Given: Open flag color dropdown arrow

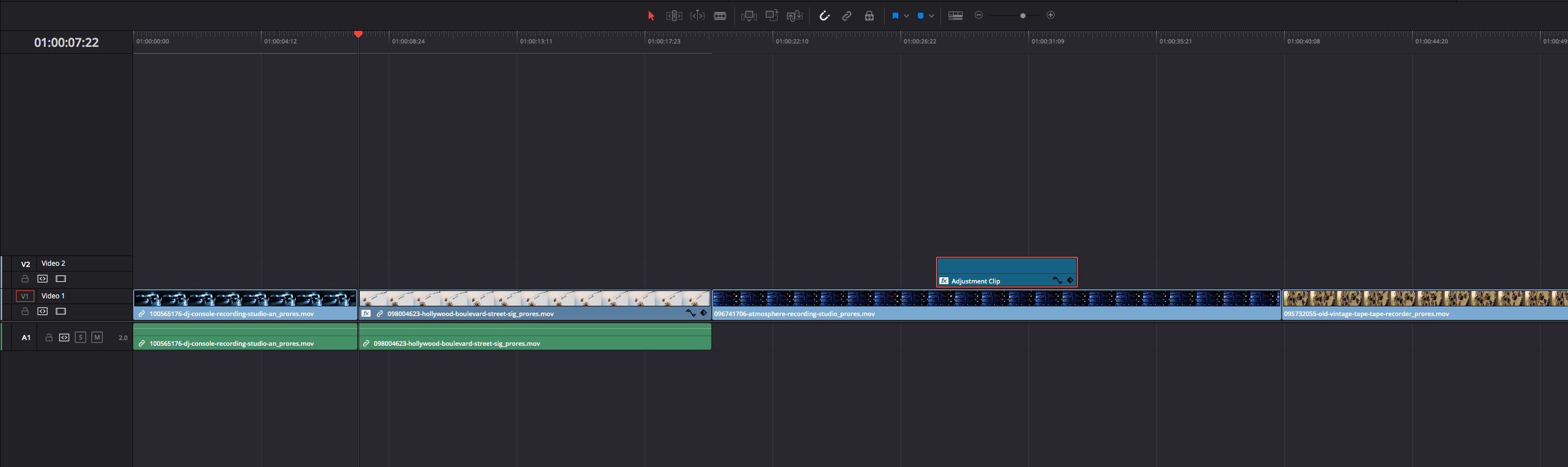Looking at the screenshot, I should [906, 16].
